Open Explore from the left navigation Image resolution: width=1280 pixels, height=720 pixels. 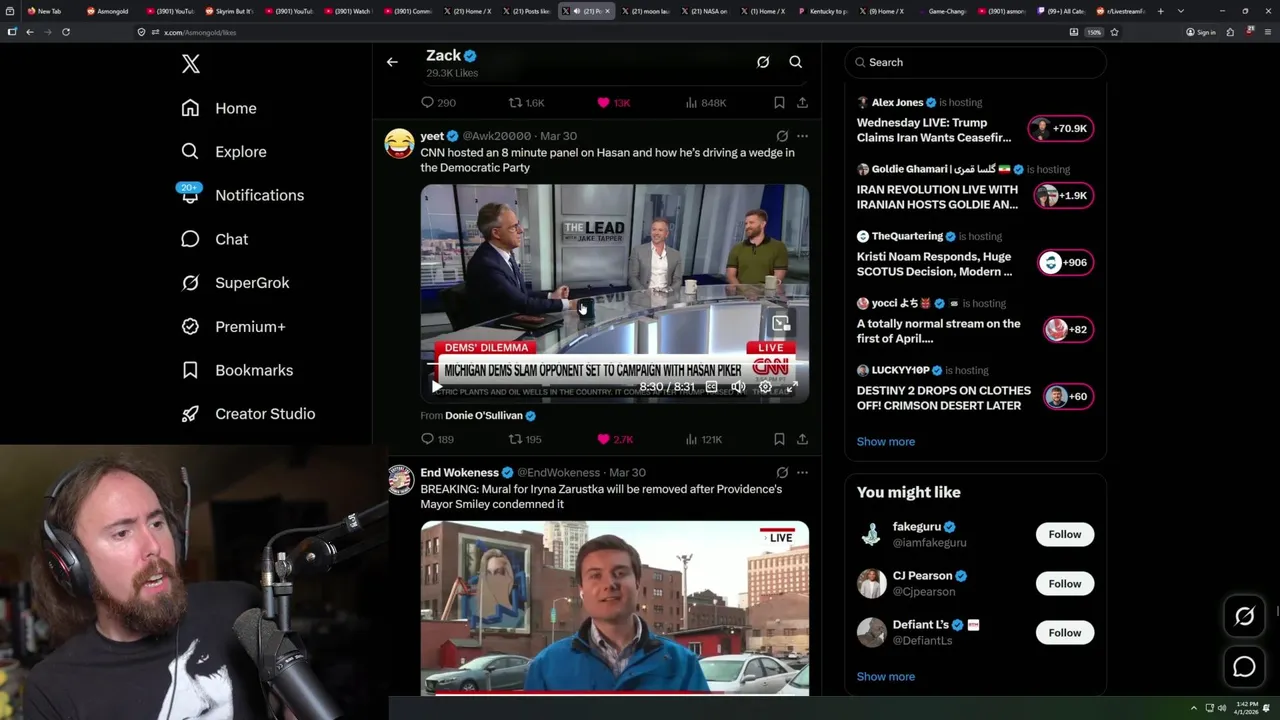pyautogui.click(x=224, y=152)
